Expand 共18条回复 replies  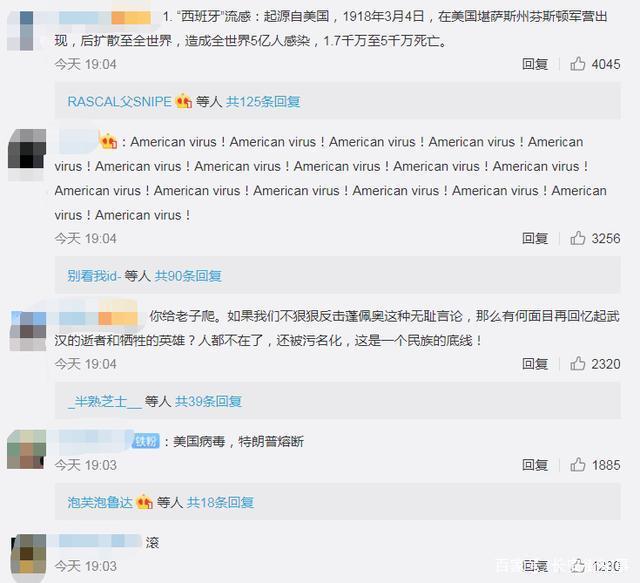(220, 503)
